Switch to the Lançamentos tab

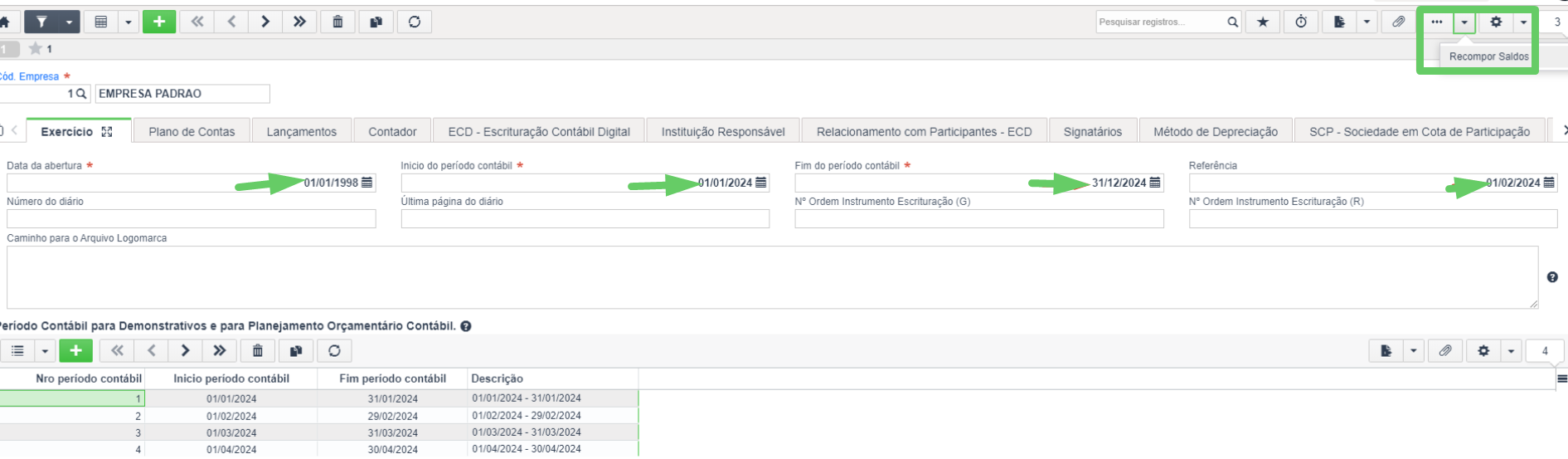(302, 131)
